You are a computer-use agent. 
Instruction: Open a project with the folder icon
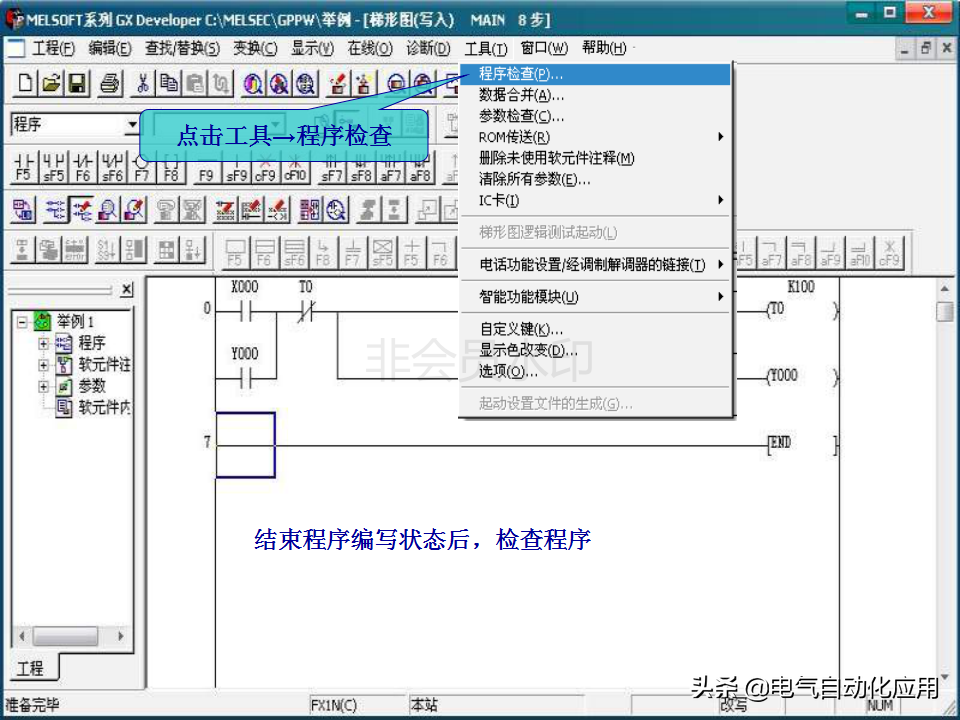[51, 83]
